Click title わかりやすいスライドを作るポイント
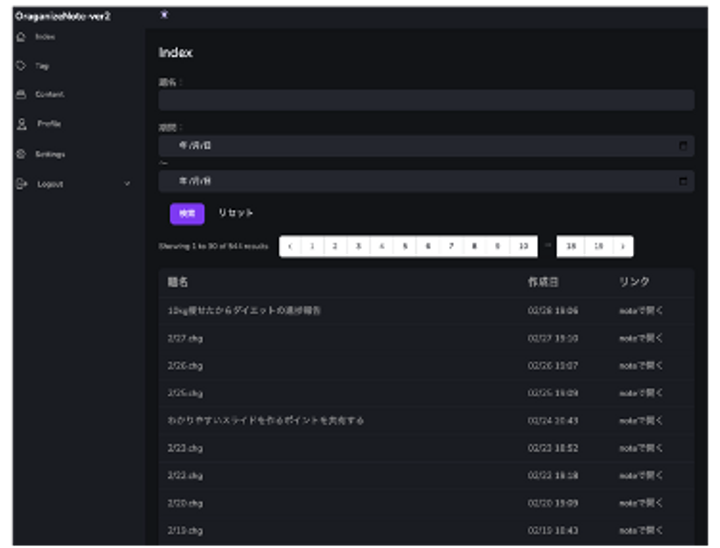Viewport: 720px width, 548px height. click(x=265, y=421)
